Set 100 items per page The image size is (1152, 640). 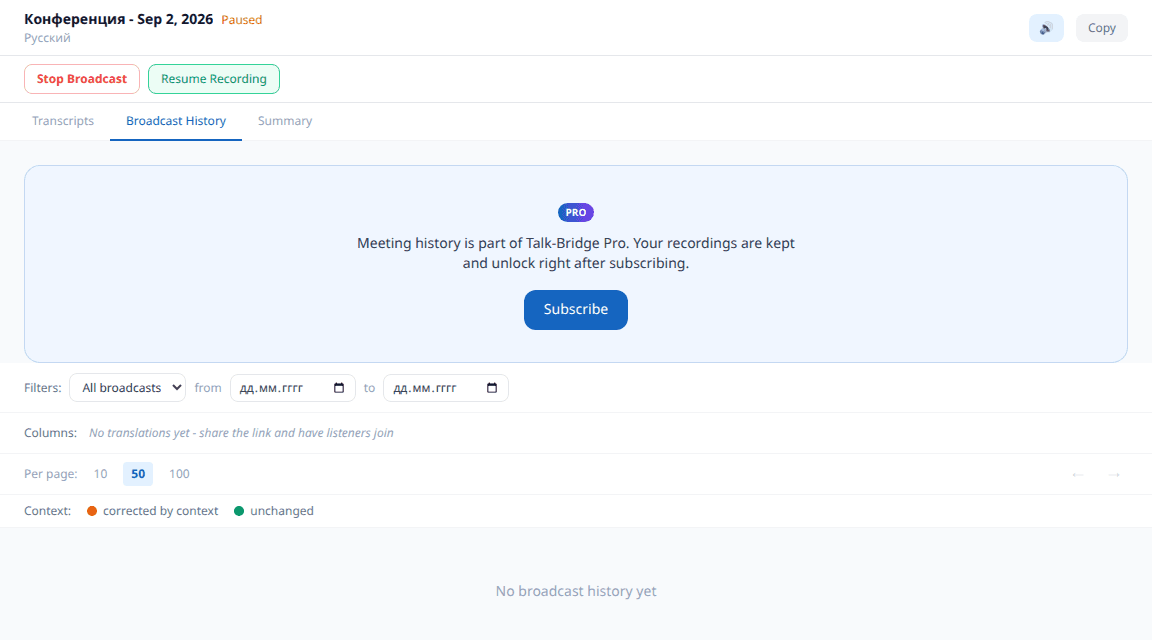[x=179, y=474]
